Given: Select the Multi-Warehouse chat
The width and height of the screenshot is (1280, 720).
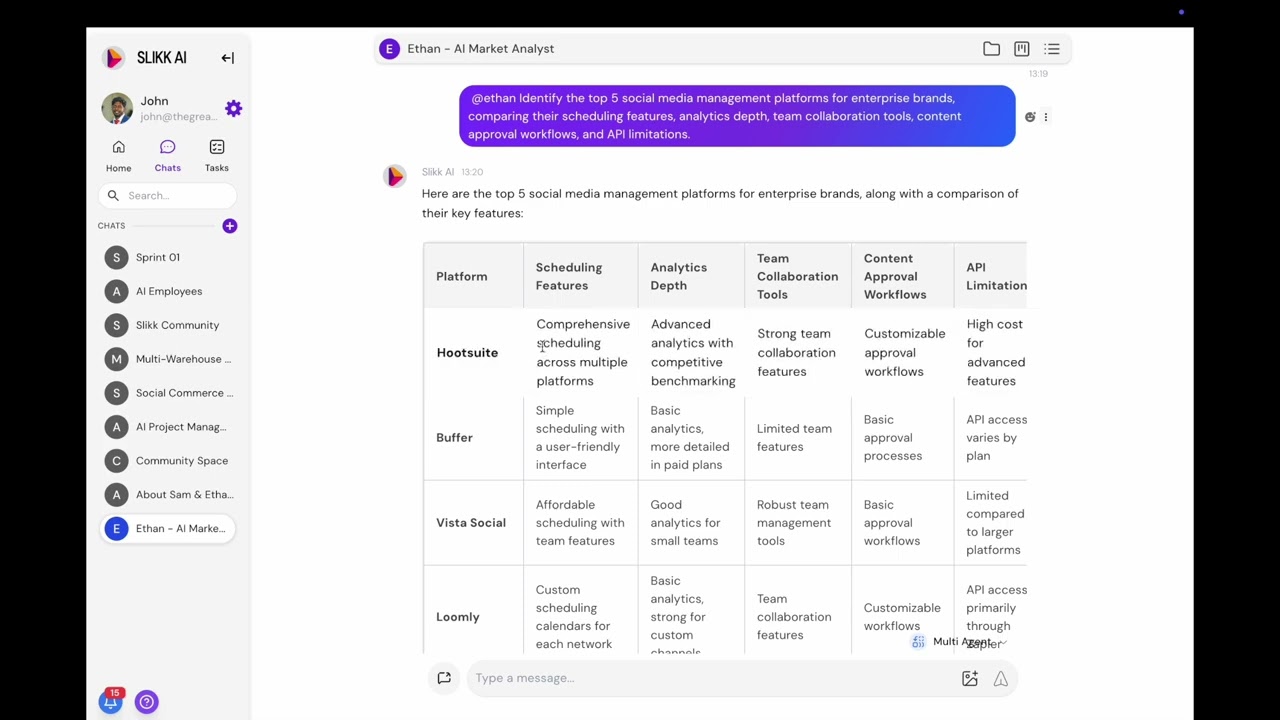Looking at the screenshot, I should pos(168,359).
